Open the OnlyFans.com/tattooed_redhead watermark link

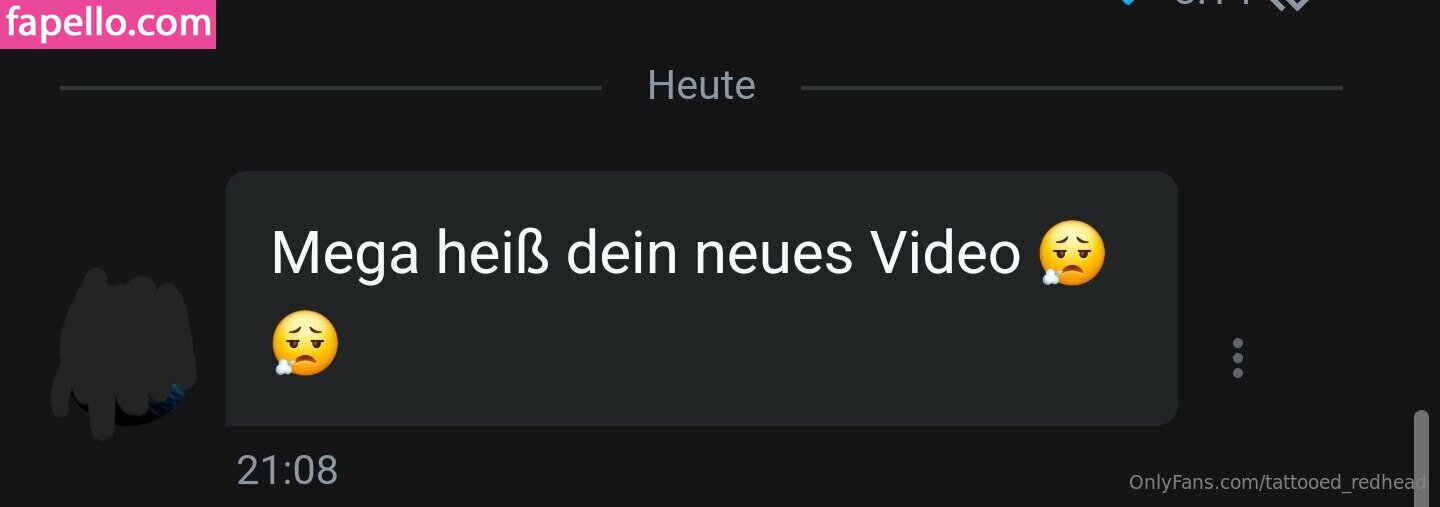[1278, 482]
